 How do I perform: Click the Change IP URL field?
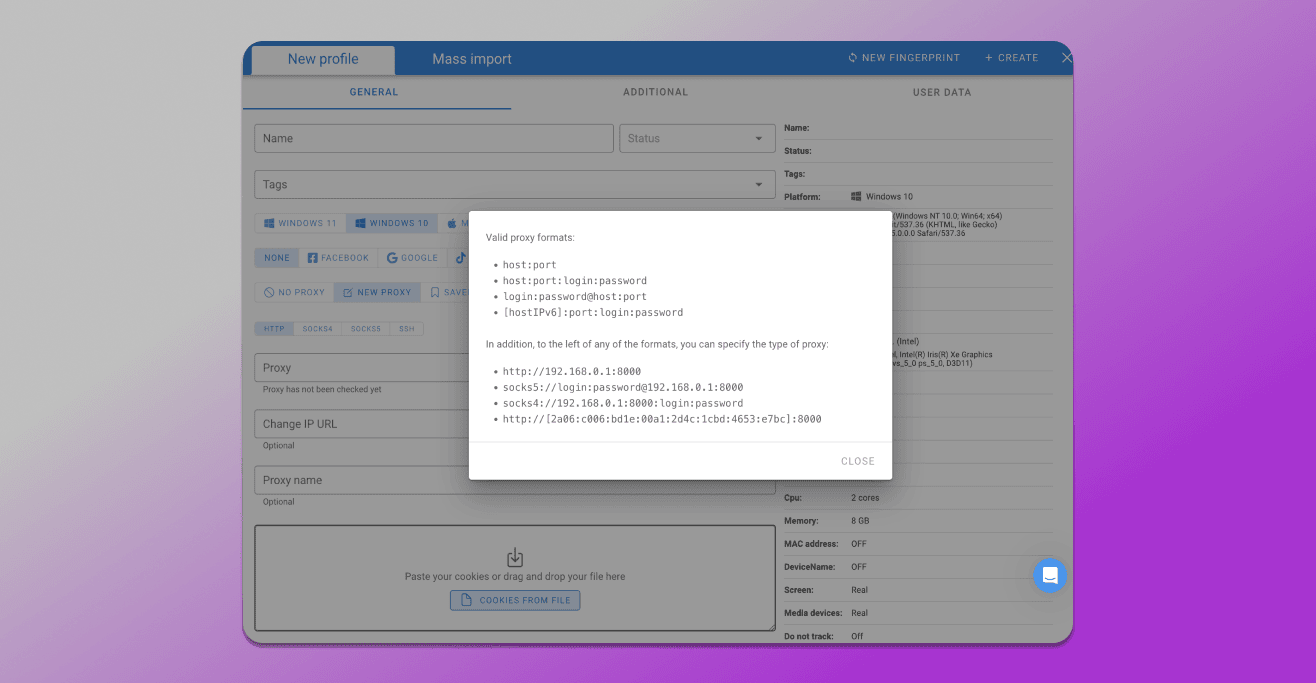(x=362, y=424)
